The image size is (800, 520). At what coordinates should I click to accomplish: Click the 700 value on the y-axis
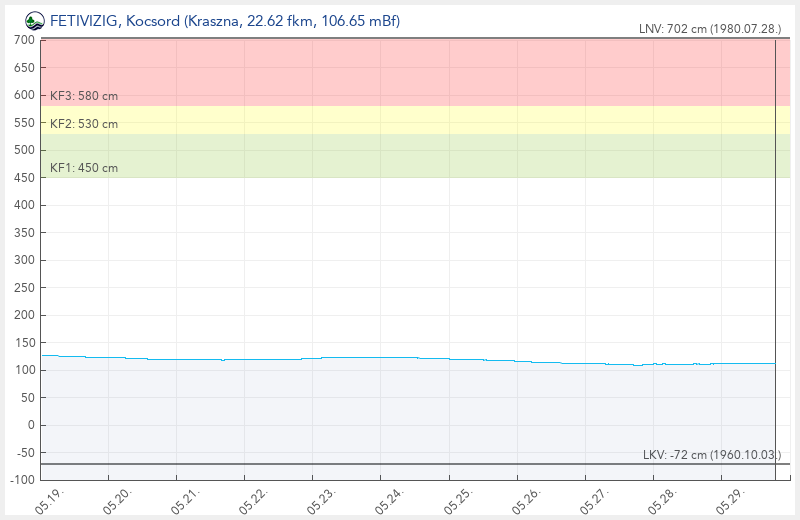click(24, 40)
